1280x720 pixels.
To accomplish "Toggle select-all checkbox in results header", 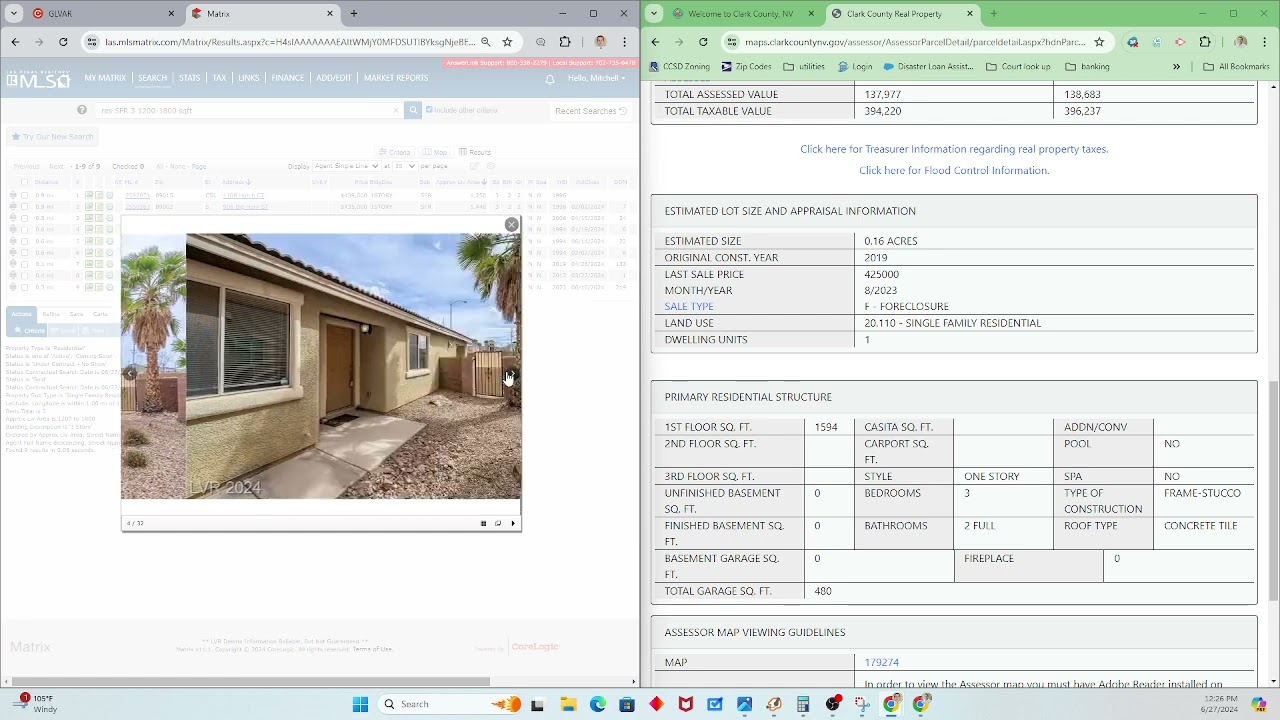I will [x=24, y=182].
